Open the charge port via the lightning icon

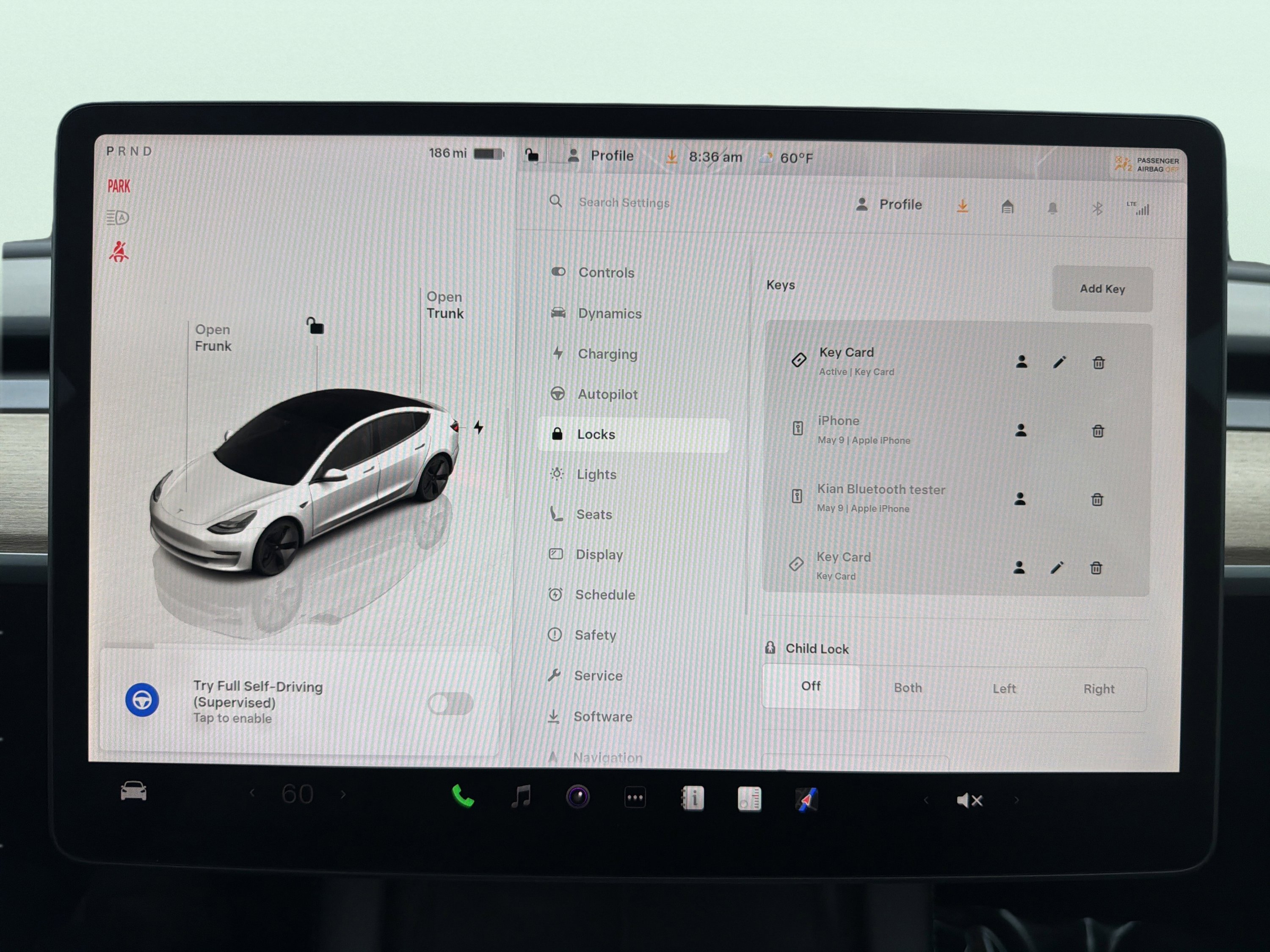[x=478, y=427]
